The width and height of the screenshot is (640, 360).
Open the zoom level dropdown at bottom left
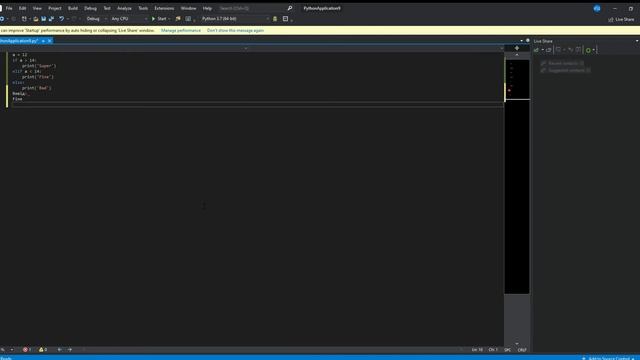click(x=12, y=349)
